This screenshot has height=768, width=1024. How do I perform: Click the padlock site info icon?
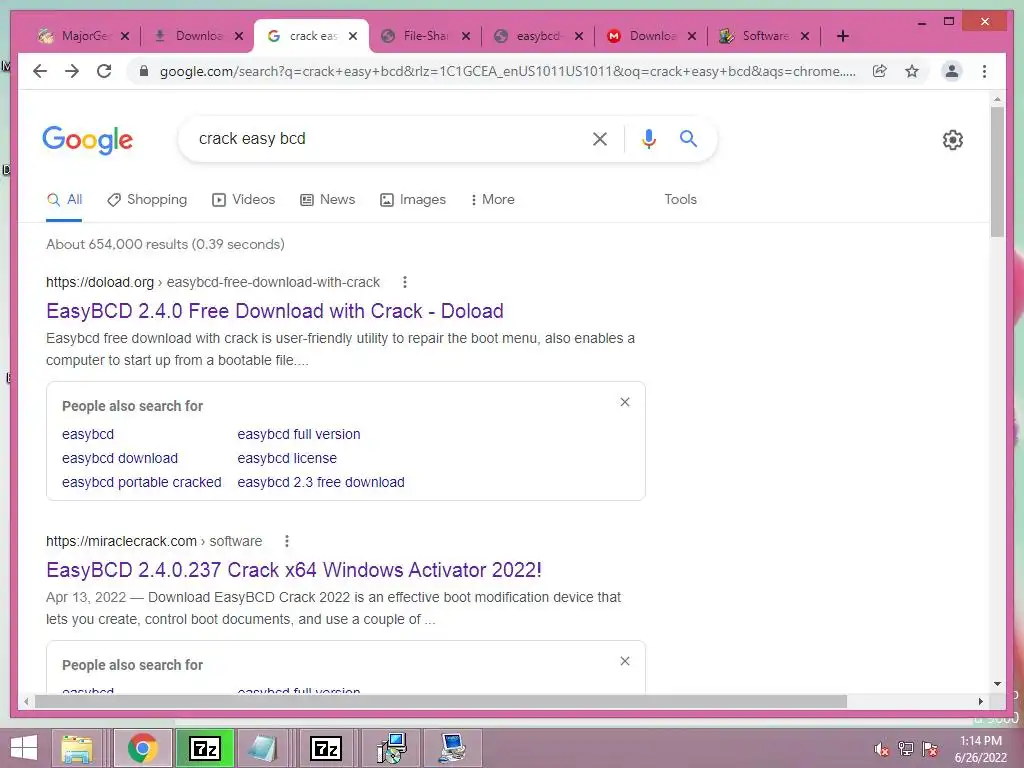(144, 71)
